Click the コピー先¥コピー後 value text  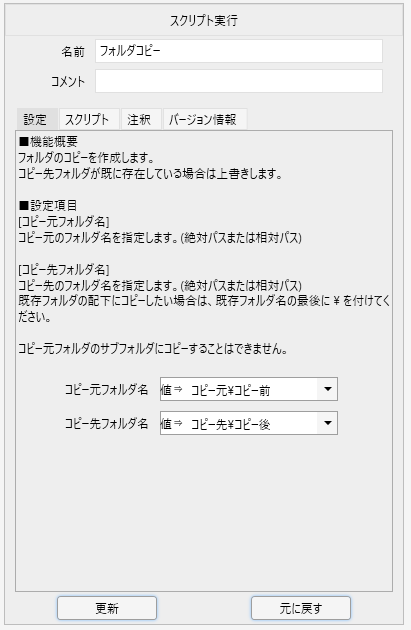pos(230,423)
